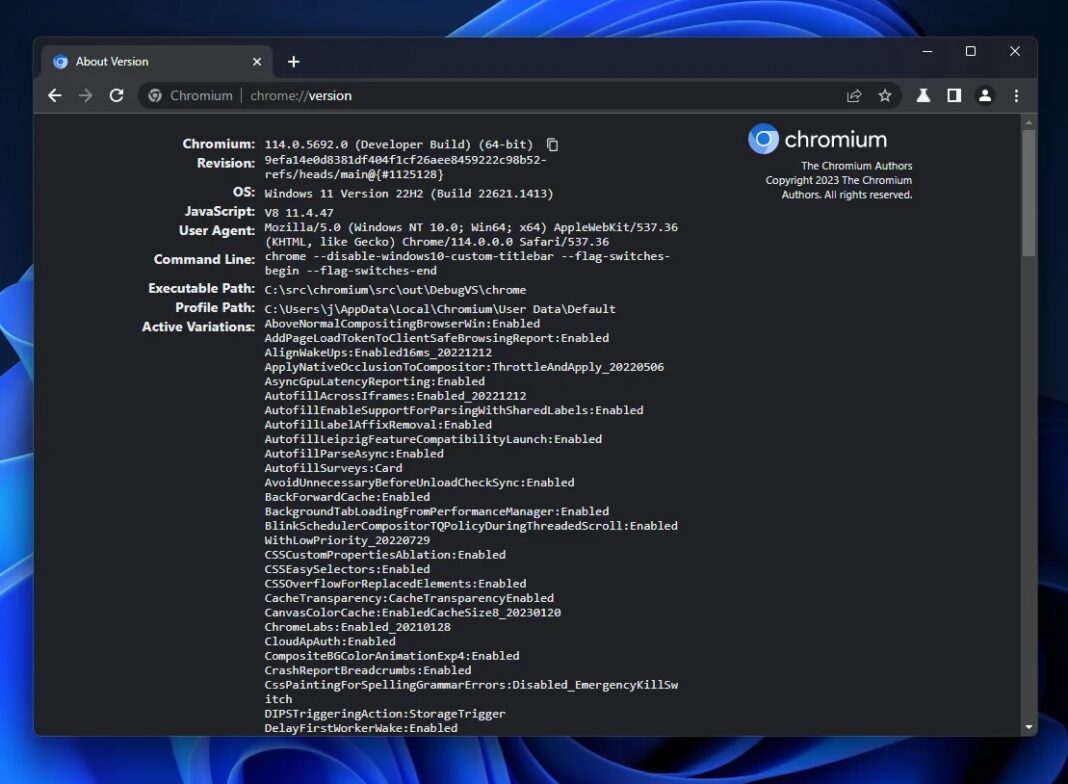
Task: Bookmark this page with the star icon
Action: [885, 95]
